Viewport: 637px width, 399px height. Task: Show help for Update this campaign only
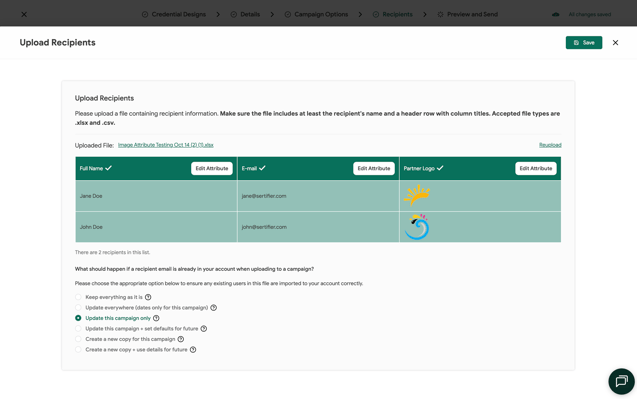pyautogui.click(x=156, y=318)
